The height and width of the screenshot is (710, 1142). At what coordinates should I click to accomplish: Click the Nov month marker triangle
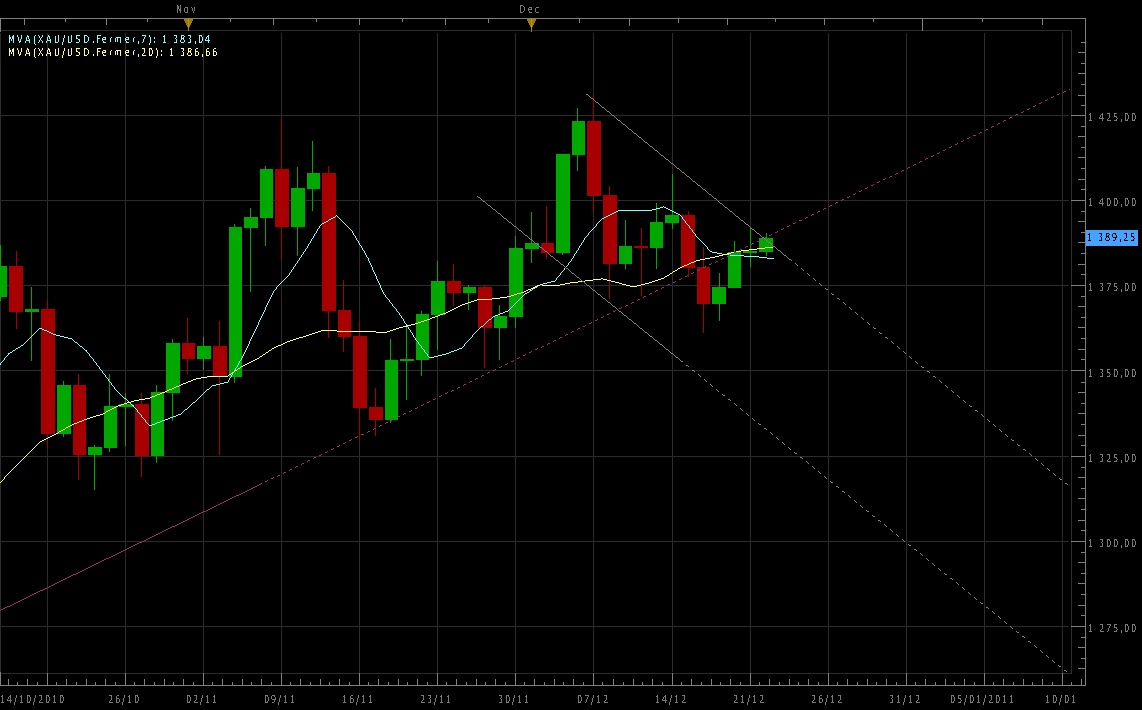click(x=187, y=23)
